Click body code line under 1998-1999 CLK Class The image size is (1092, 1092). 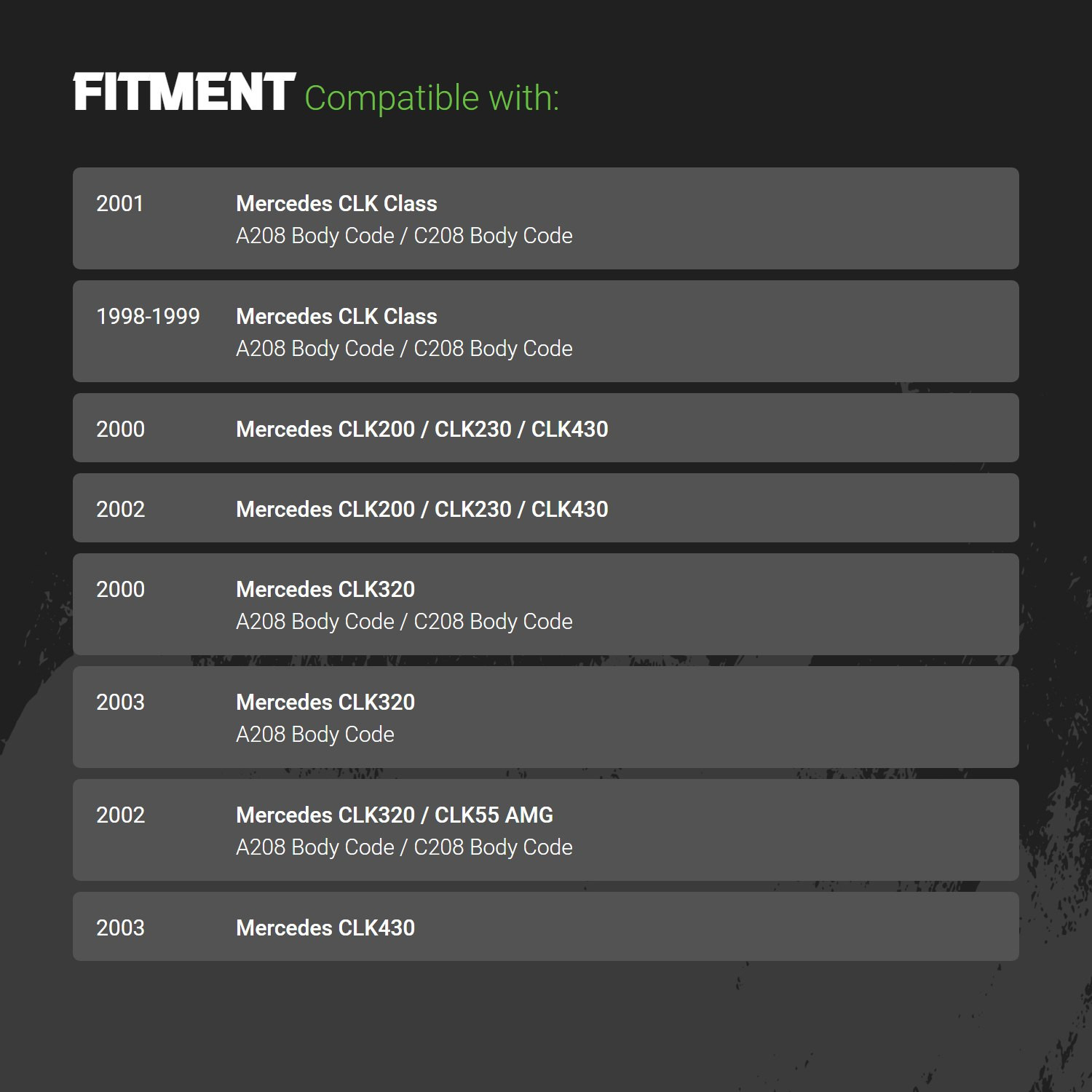coord(404,349)
